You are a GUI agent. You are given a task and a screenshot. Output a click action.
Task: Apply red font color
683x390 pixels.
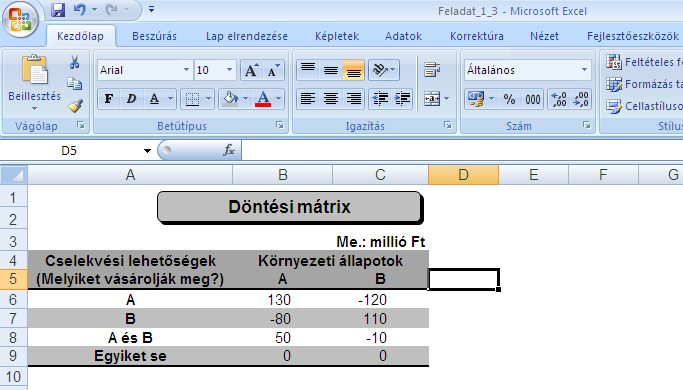click(x=263, y=99)
